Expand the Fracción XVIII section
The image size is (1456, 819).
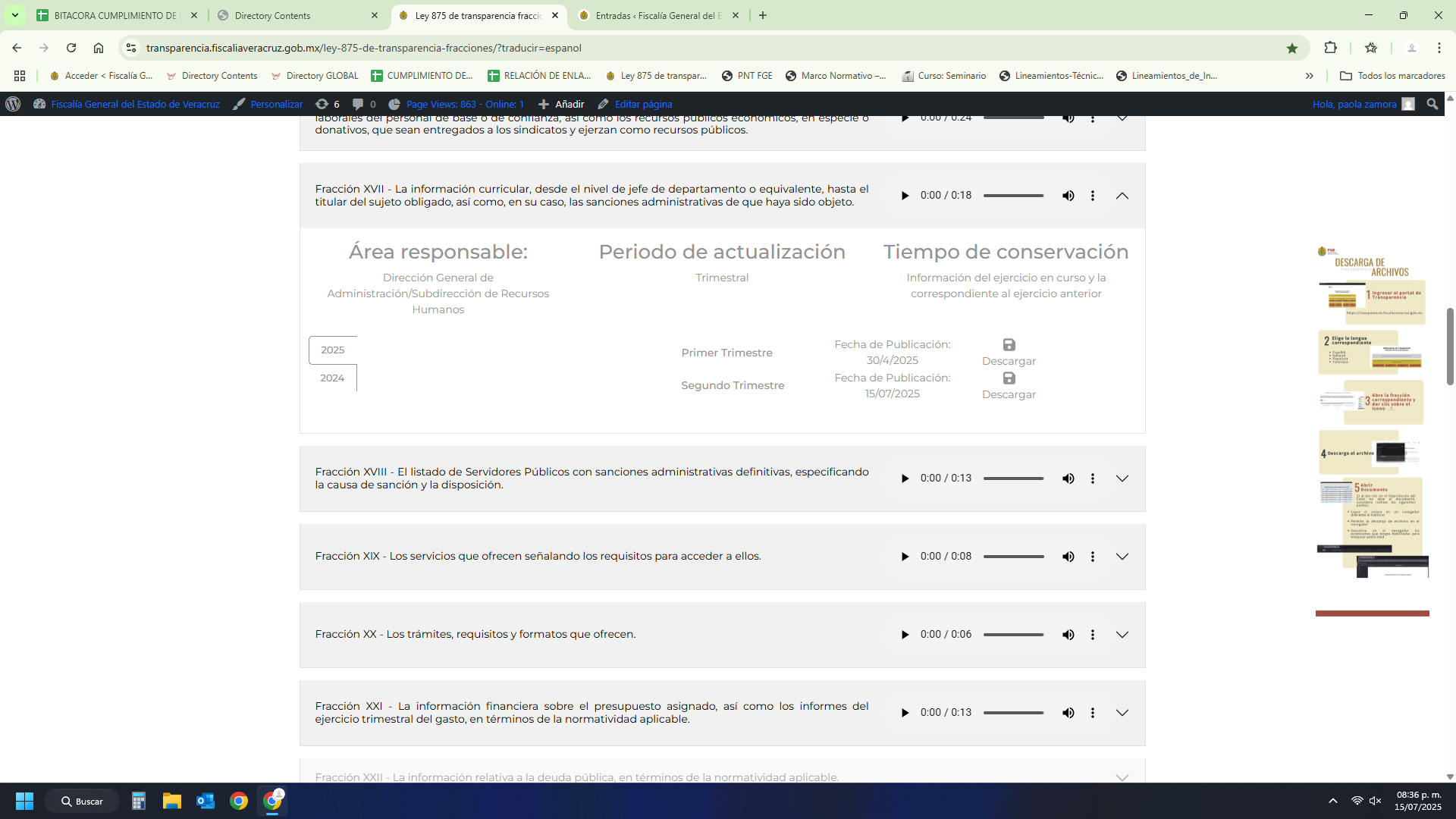tap(1122, 479)
